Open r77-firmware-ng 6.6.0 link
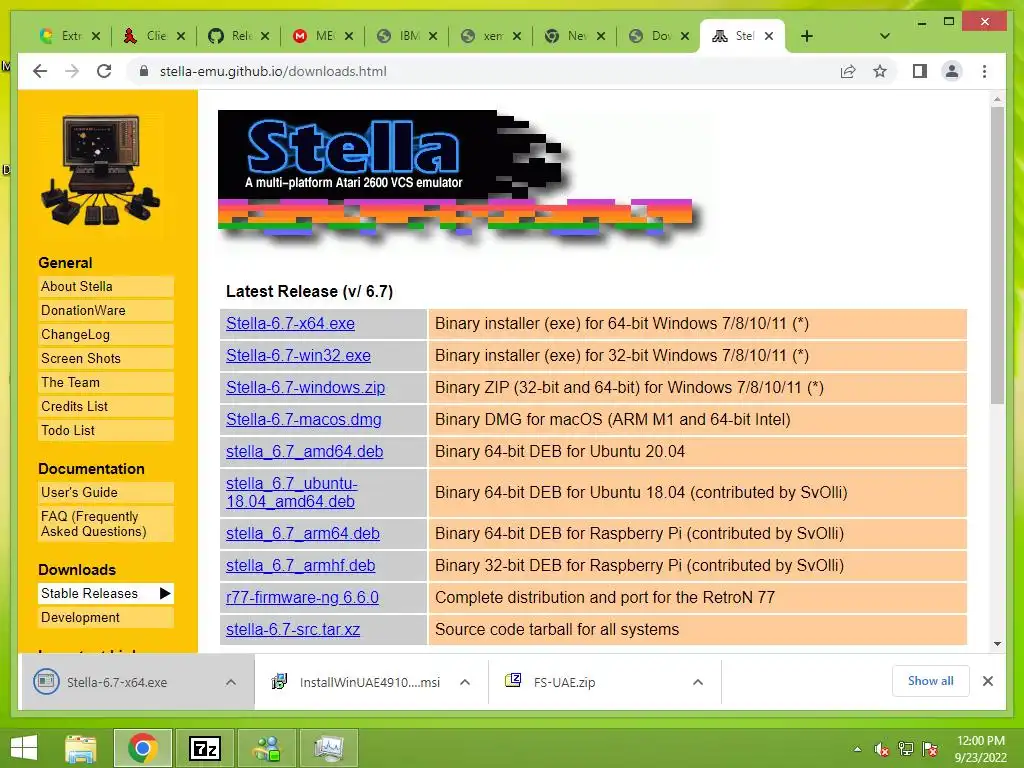 tap(302, 598)
